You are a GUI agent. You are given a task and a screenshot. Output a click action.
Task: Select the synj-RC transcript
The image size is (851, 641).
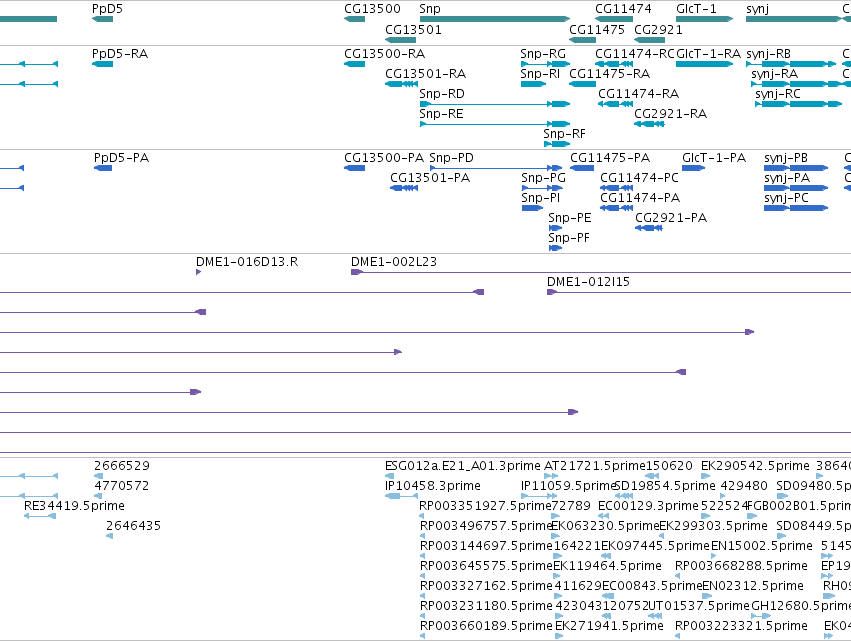[x=798, y=104]
